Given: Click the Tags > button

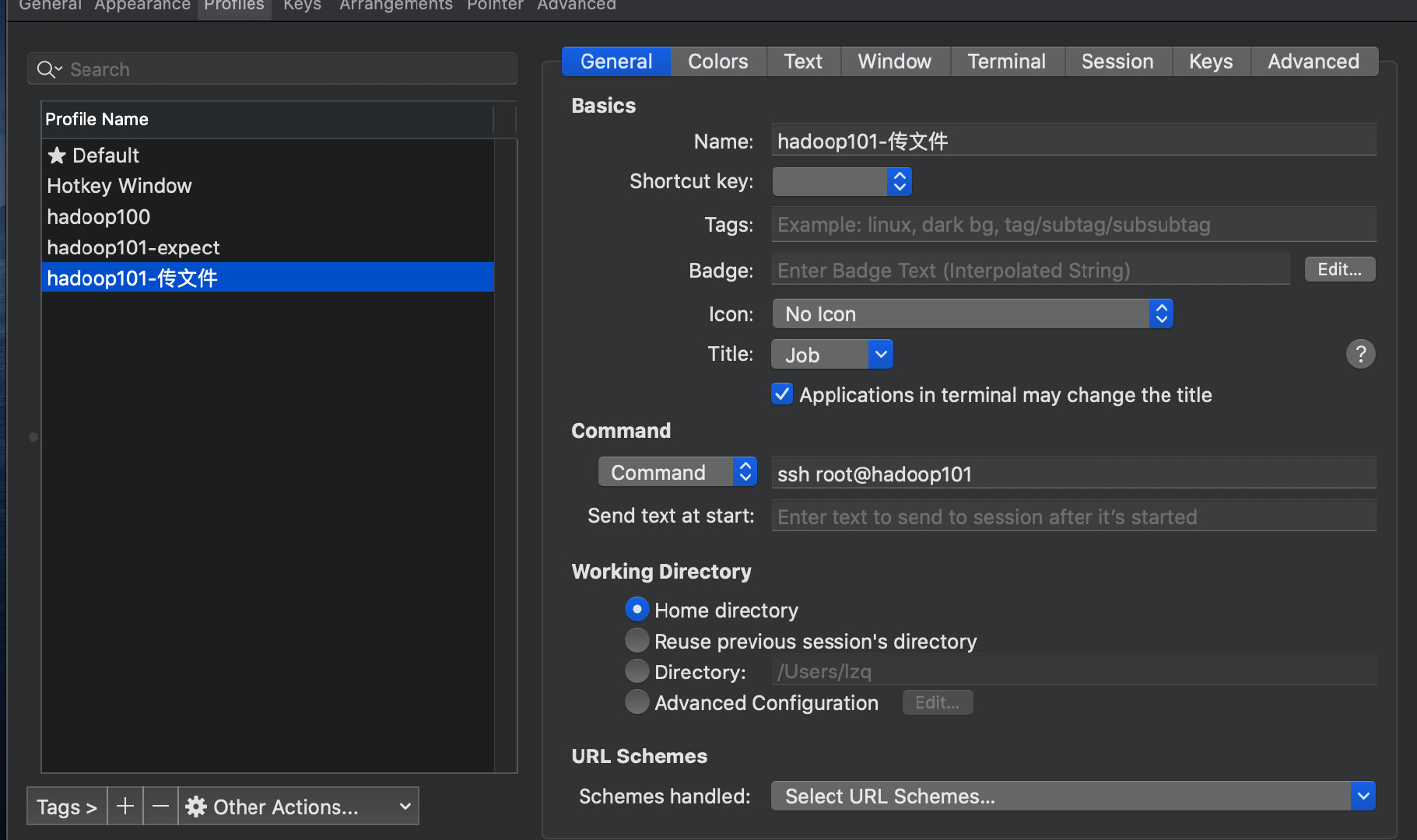Looking at the screenshot, I should (x=67, y=807).
